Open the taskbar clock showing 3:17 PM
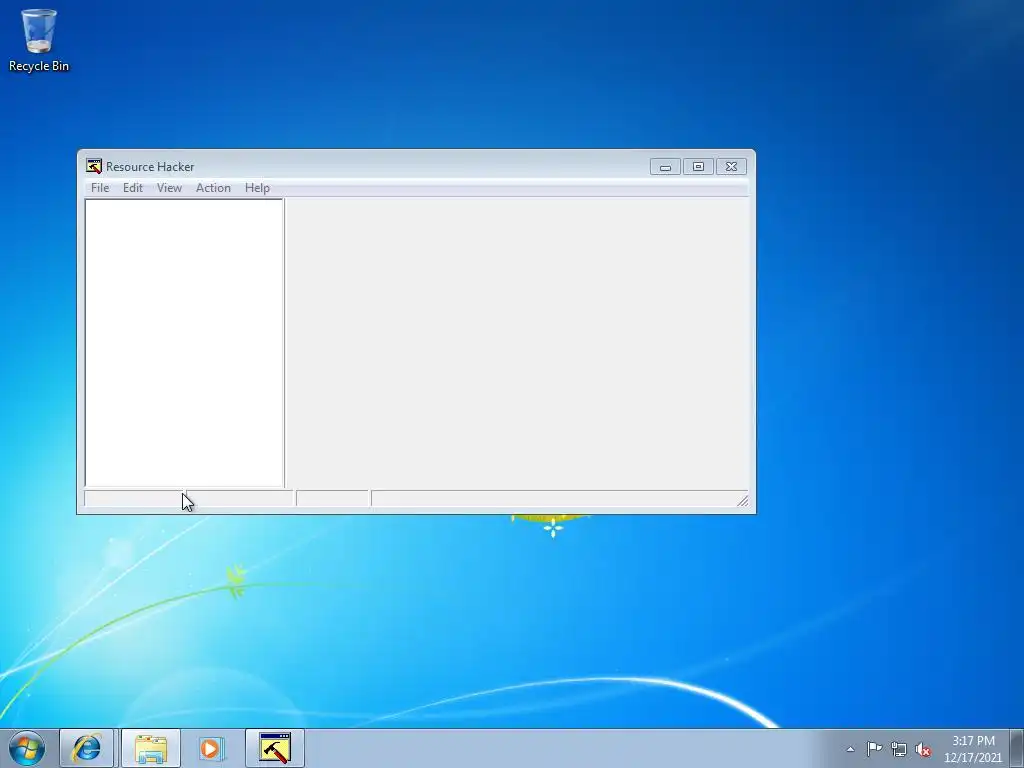Image resolution: width=1024 pixels, height=768 pixels. coord(973,749)
